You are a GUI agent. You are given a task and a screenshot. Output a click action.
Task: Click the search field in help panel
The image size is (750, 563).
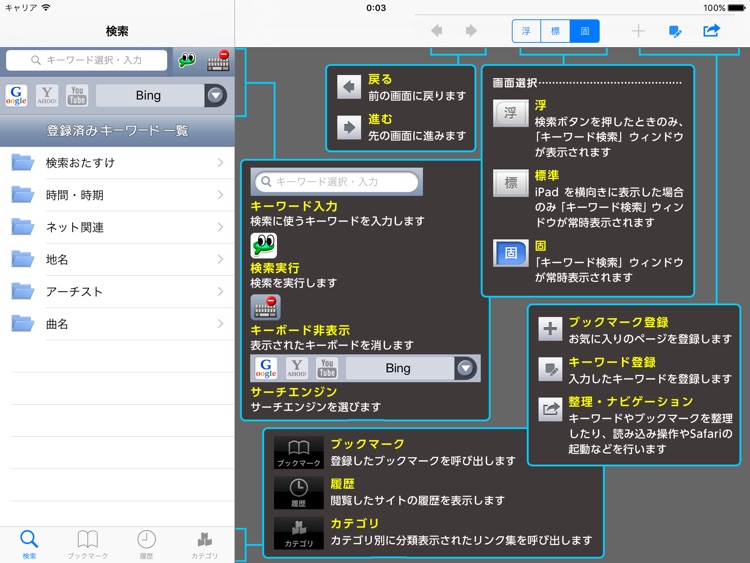pos(337,182)
